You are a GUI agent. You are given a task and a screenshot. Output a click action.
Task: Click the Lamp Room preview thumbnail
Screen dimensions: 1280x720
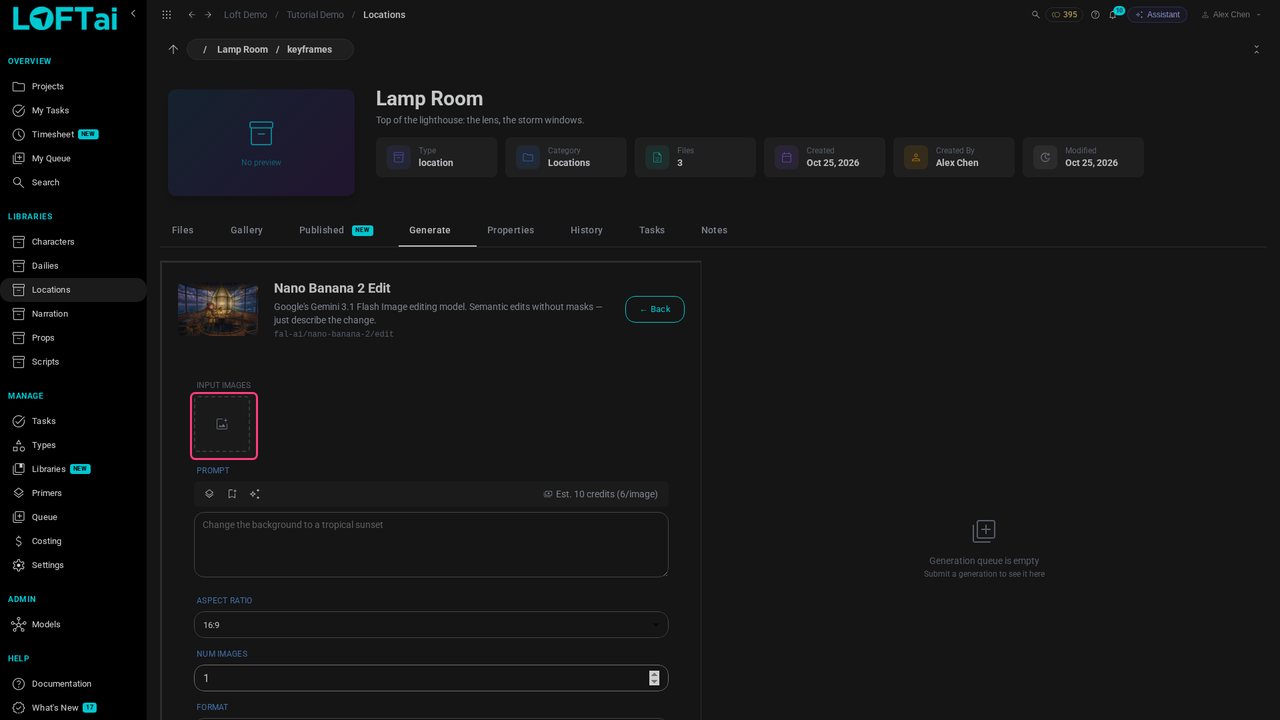tap(261, 143)
